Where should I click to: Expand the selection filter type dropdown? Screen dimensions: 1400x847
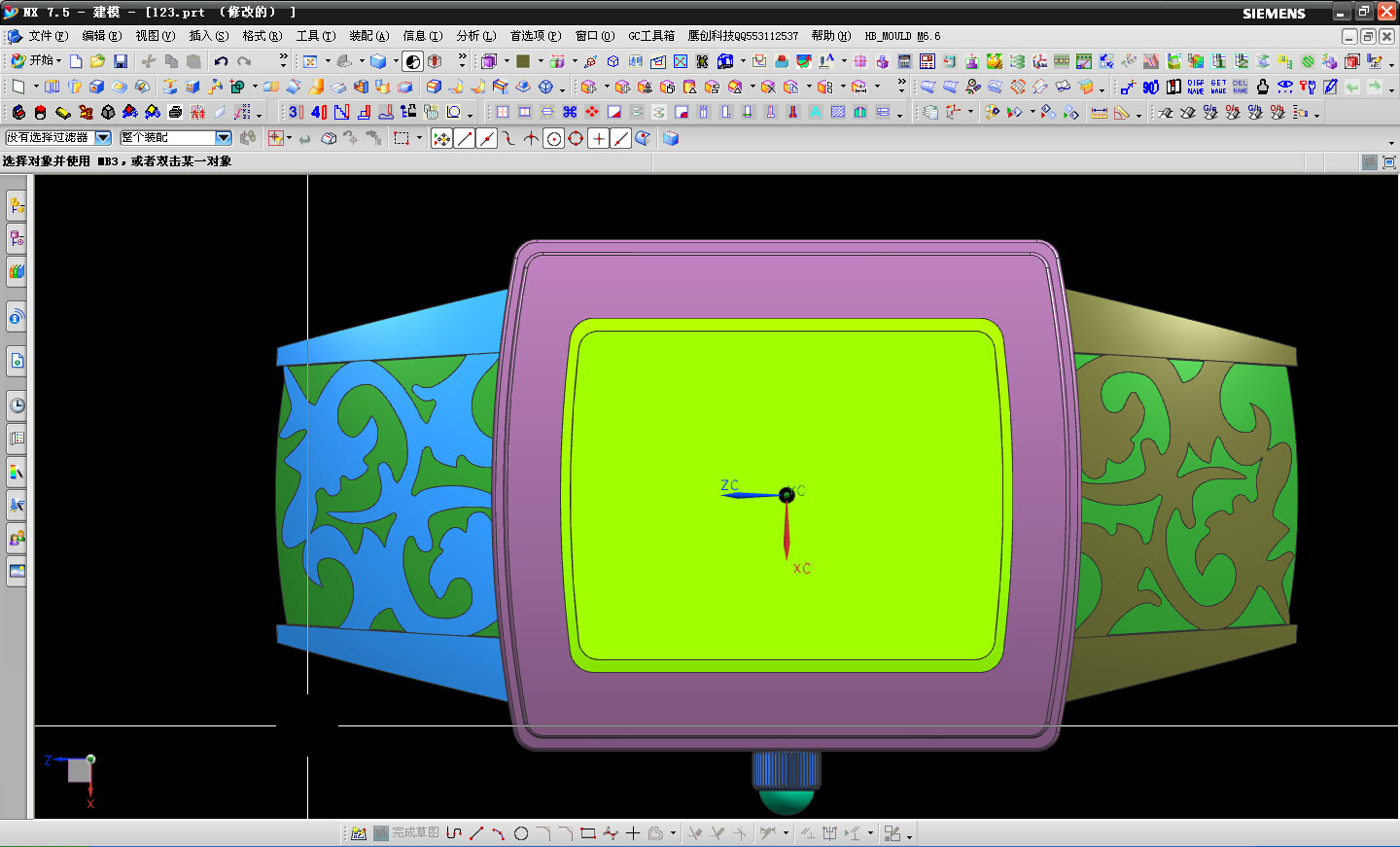click(x=103, y=138)
